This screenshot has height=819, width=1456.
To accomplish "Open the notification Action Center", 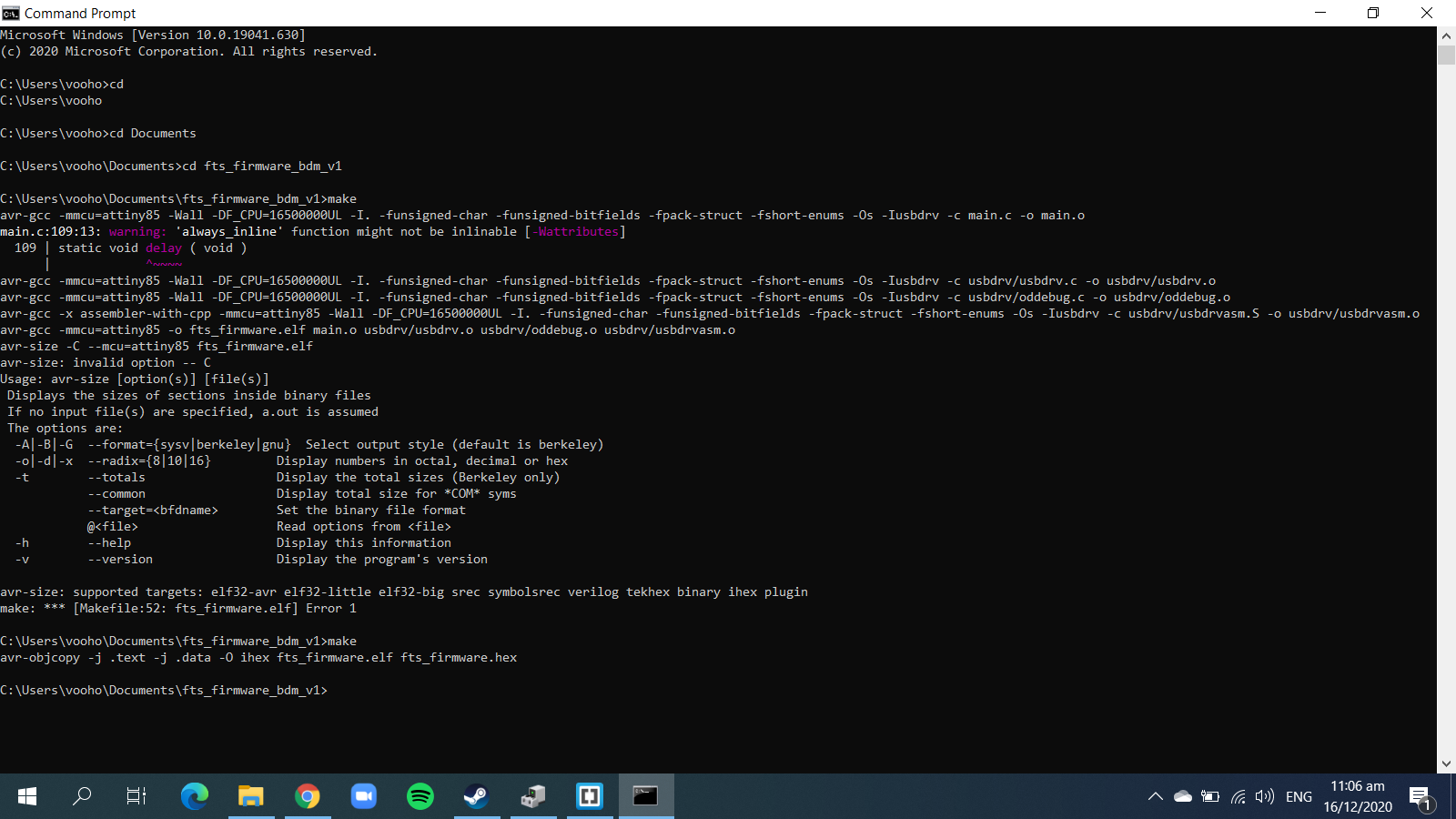I will coord(1422,796).
